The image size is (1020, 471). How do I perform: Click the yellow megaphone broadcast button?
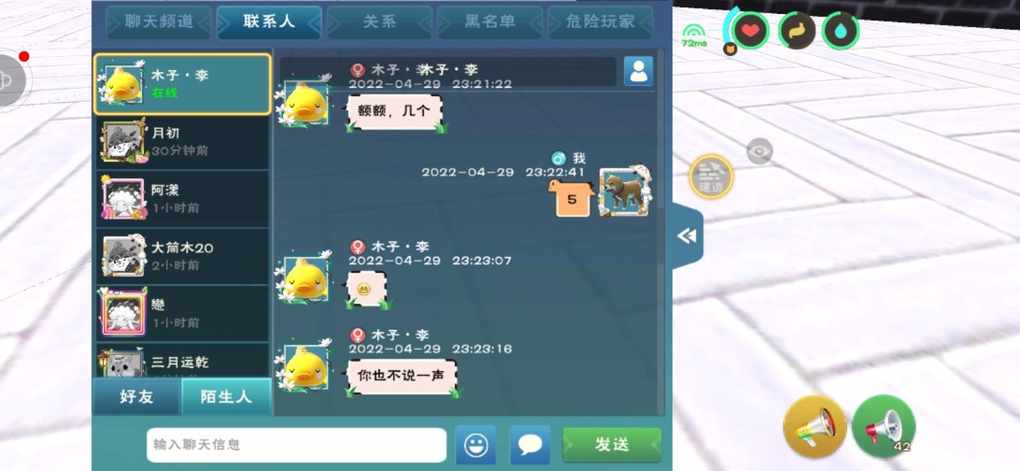[814, 427]
